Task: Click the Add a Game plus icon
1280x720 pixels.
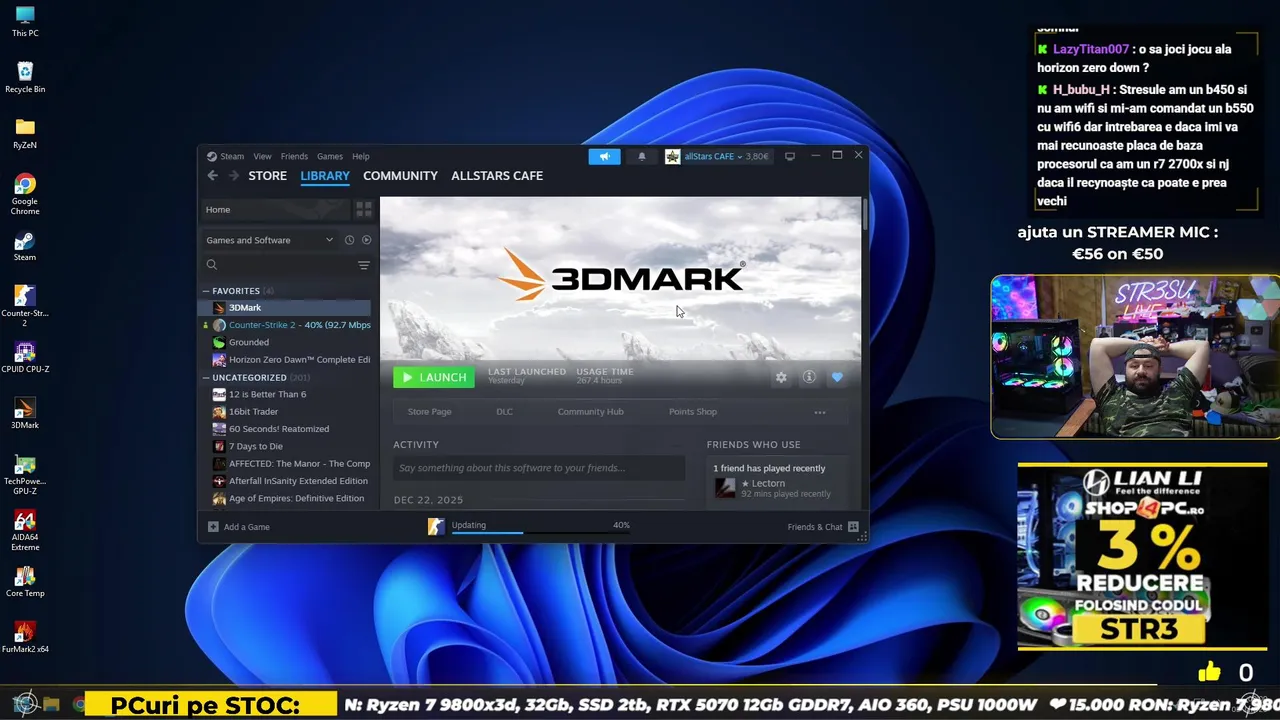Action: 213,527
